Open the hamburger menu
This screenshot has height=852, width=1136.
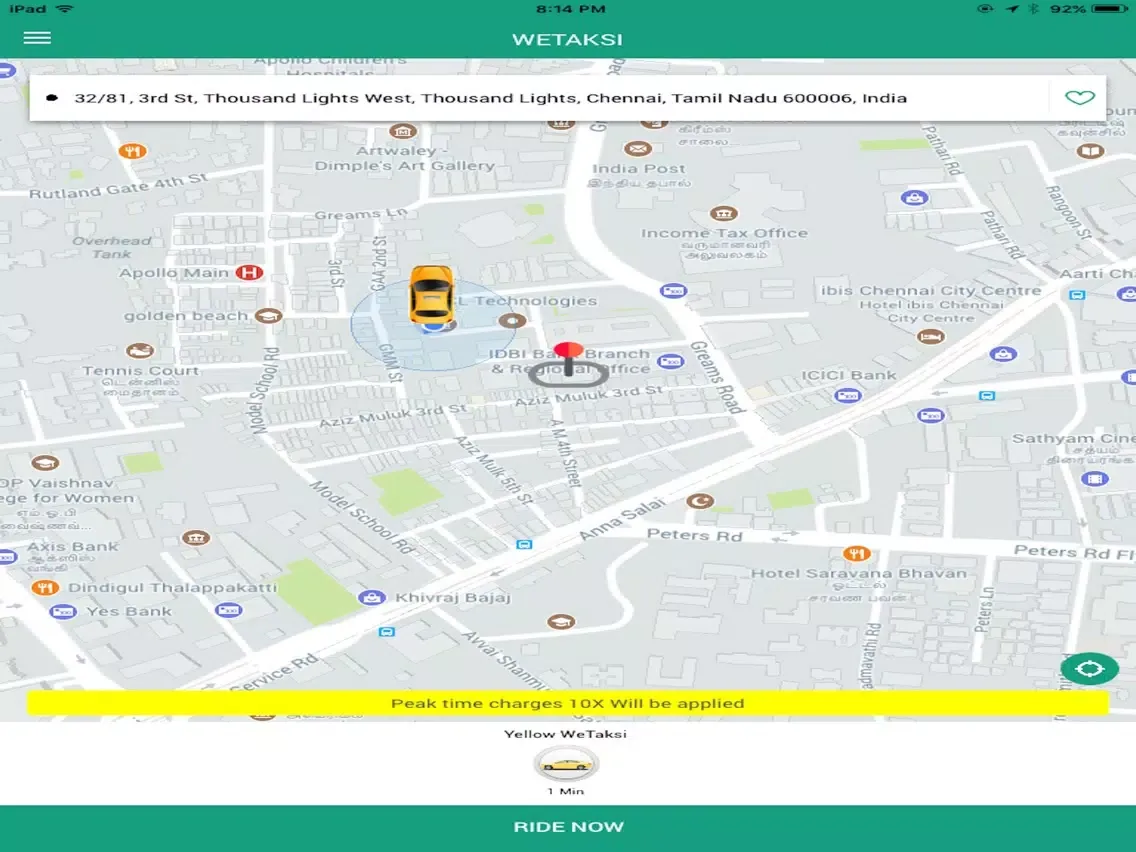coord(37,38)
